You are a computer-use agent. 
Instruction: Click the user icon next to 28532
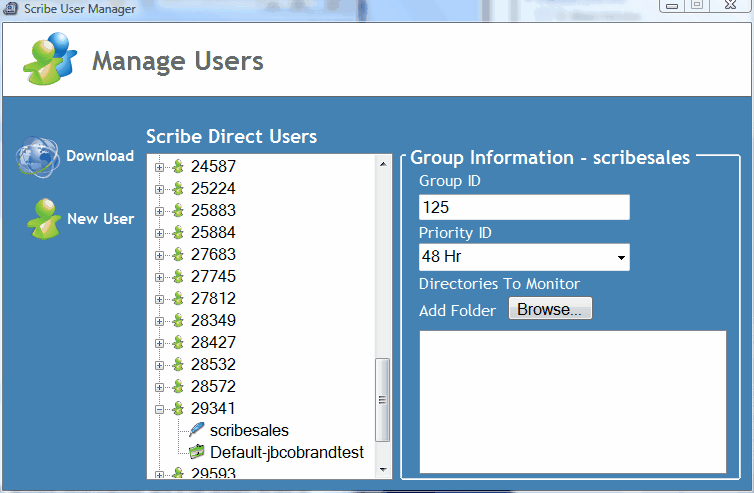pyautogui.click(x=178, y=365)
